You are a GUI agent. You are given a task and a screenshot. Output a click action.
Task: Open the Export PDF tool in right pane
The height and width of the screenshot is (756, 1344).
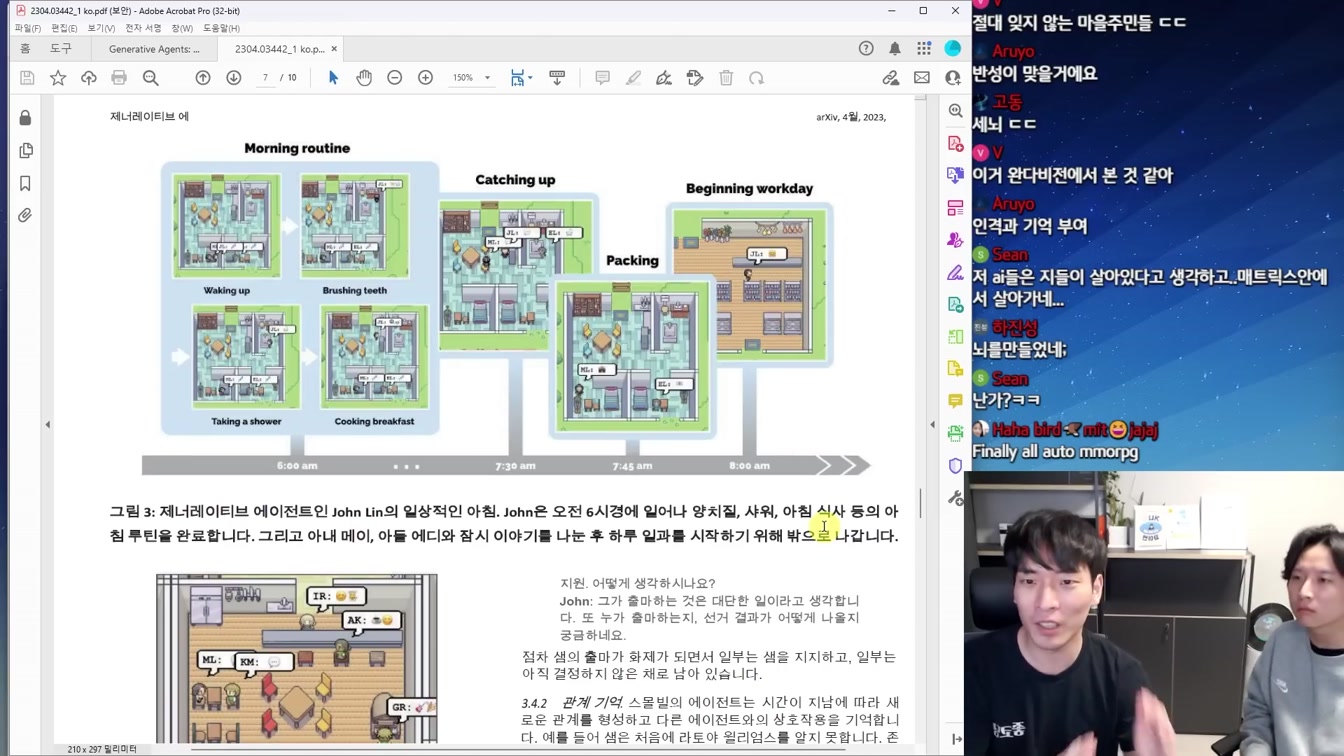956,176
